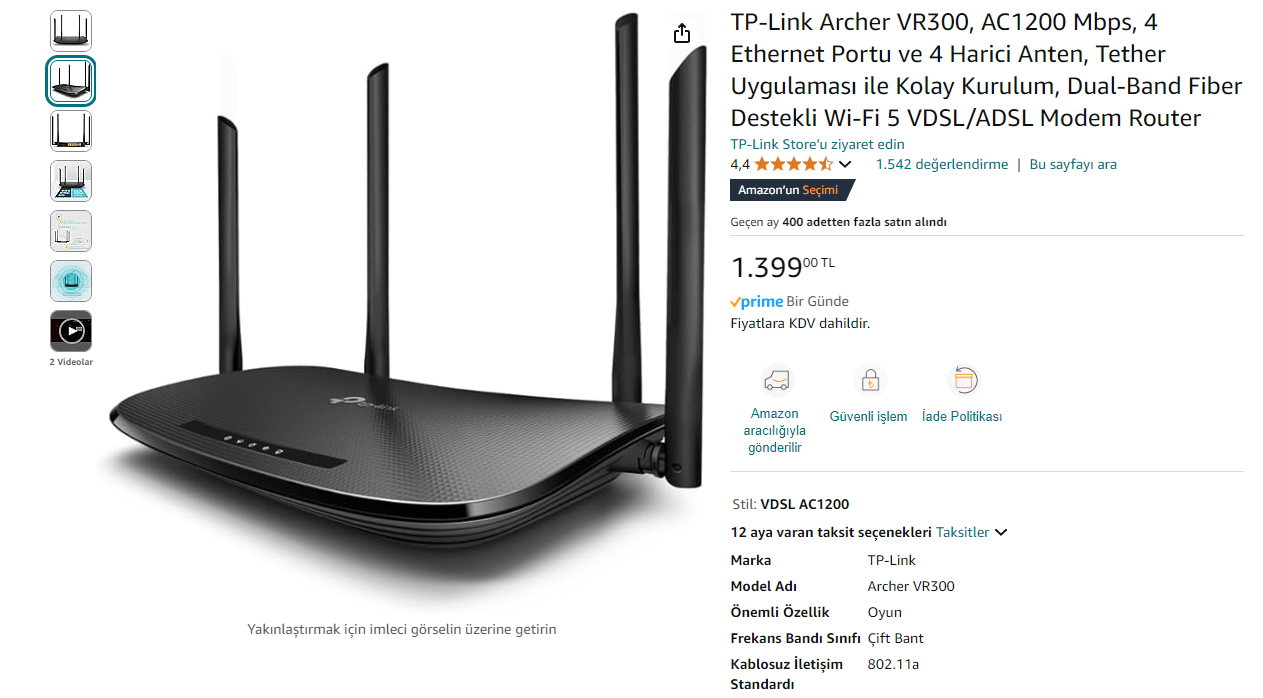Click the prime logo badge
Screen dimensions: 1263x698
click(756, 301)
